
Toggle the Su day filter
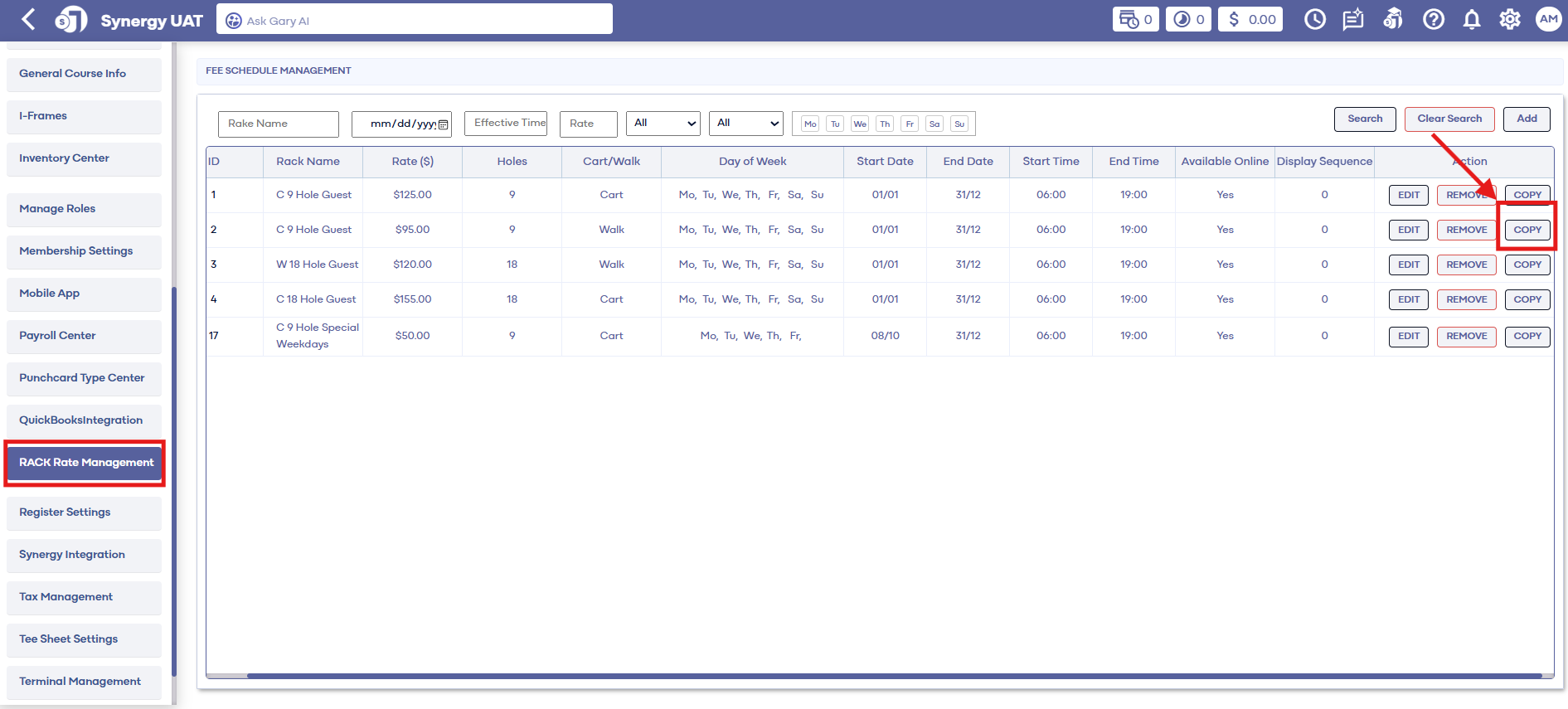pyautogui.click(x=959, y=124)
